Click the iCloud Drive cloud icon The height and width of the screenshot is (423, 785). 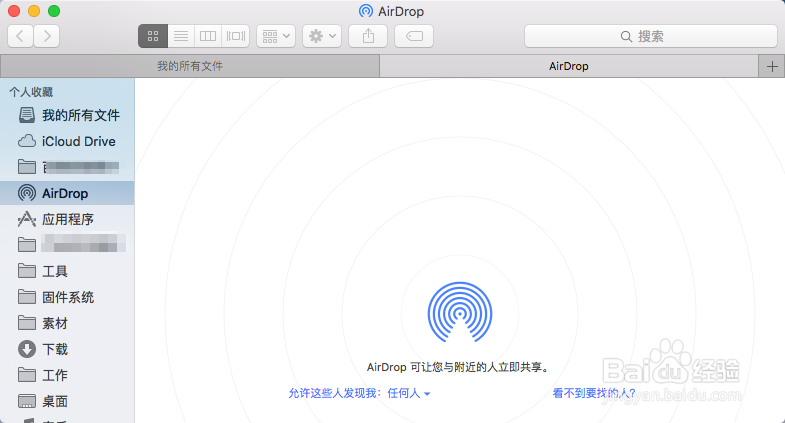pos(27,141)
